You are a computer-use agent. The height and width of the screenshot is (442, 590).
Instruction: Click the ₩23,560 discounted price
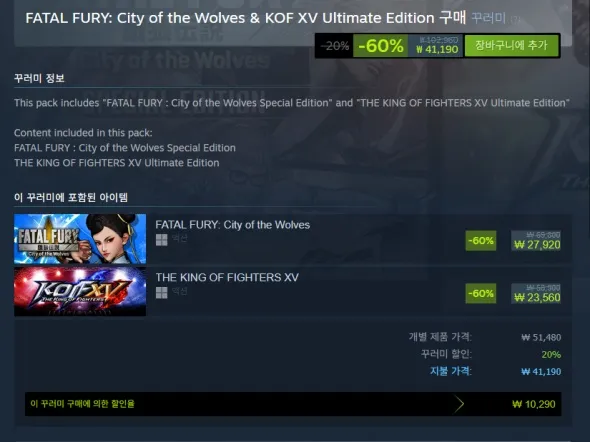537,298
